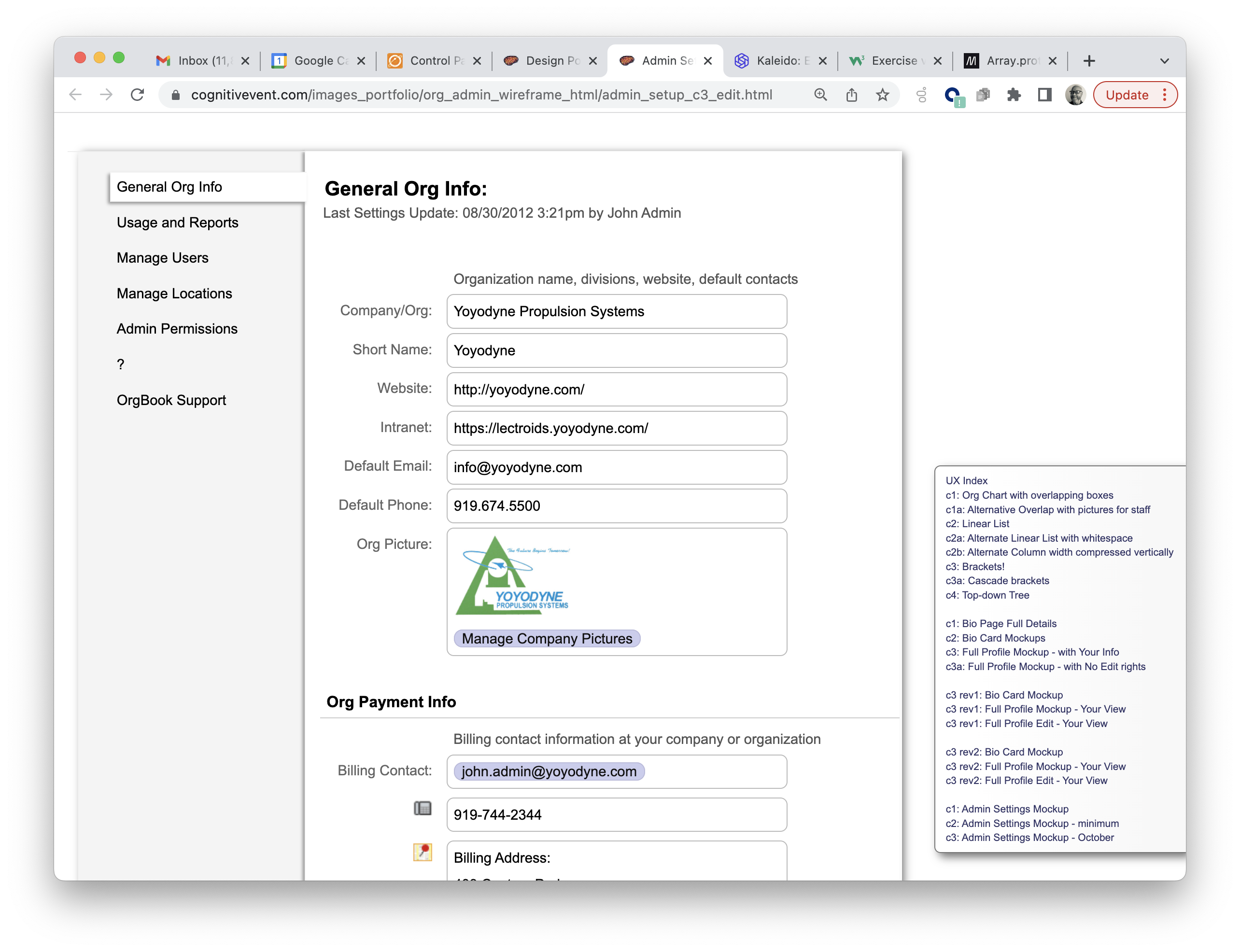
Task: Click the billing phone number field
Action: [617, 815]
